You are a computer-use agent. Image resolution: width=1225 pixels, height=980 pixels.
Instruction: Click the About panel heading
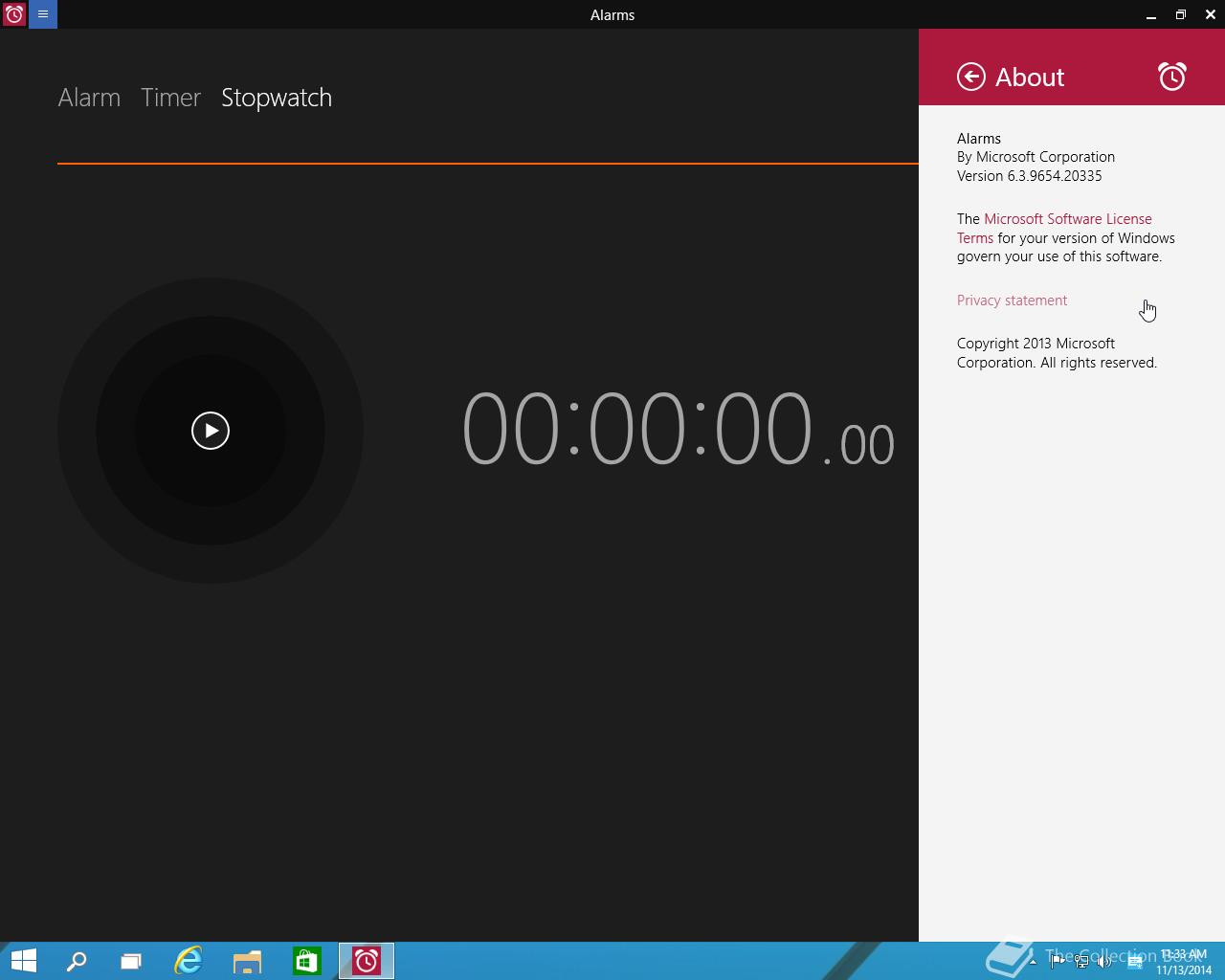[x=1030, y=78]
